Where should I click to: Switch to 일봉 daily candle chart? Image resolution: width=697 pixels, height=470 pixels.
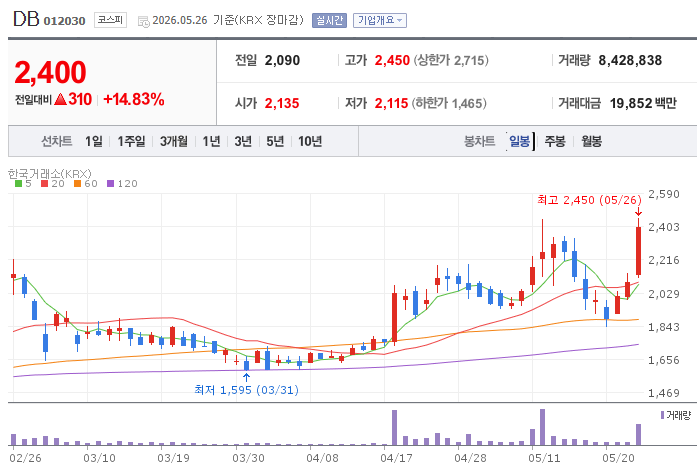click(520, 141)
